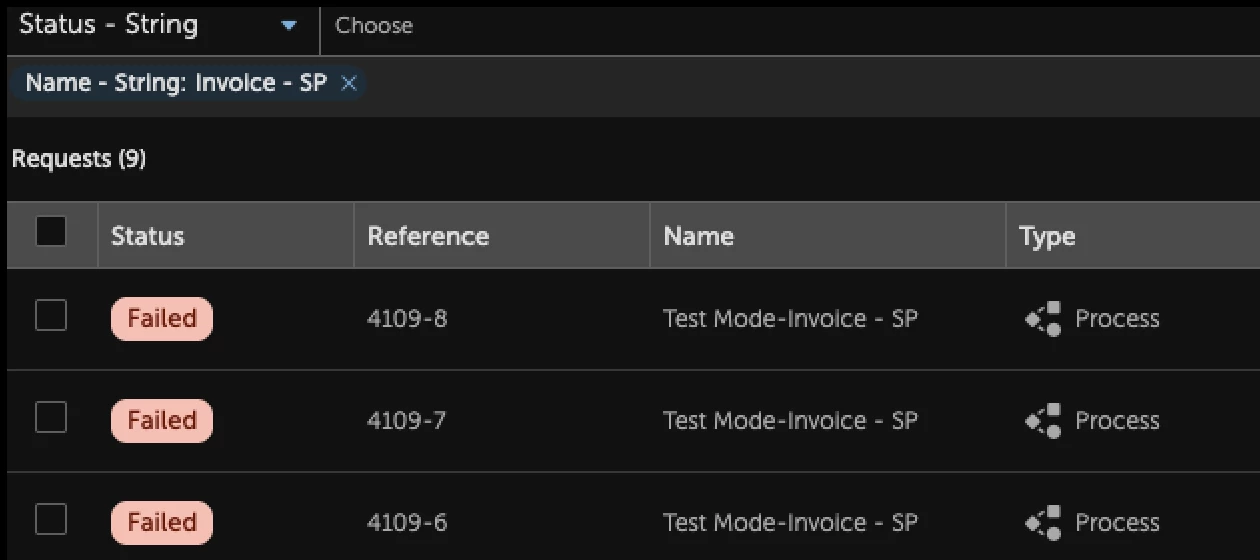Remove the Name - String: Invoice - SP filter

348,84
